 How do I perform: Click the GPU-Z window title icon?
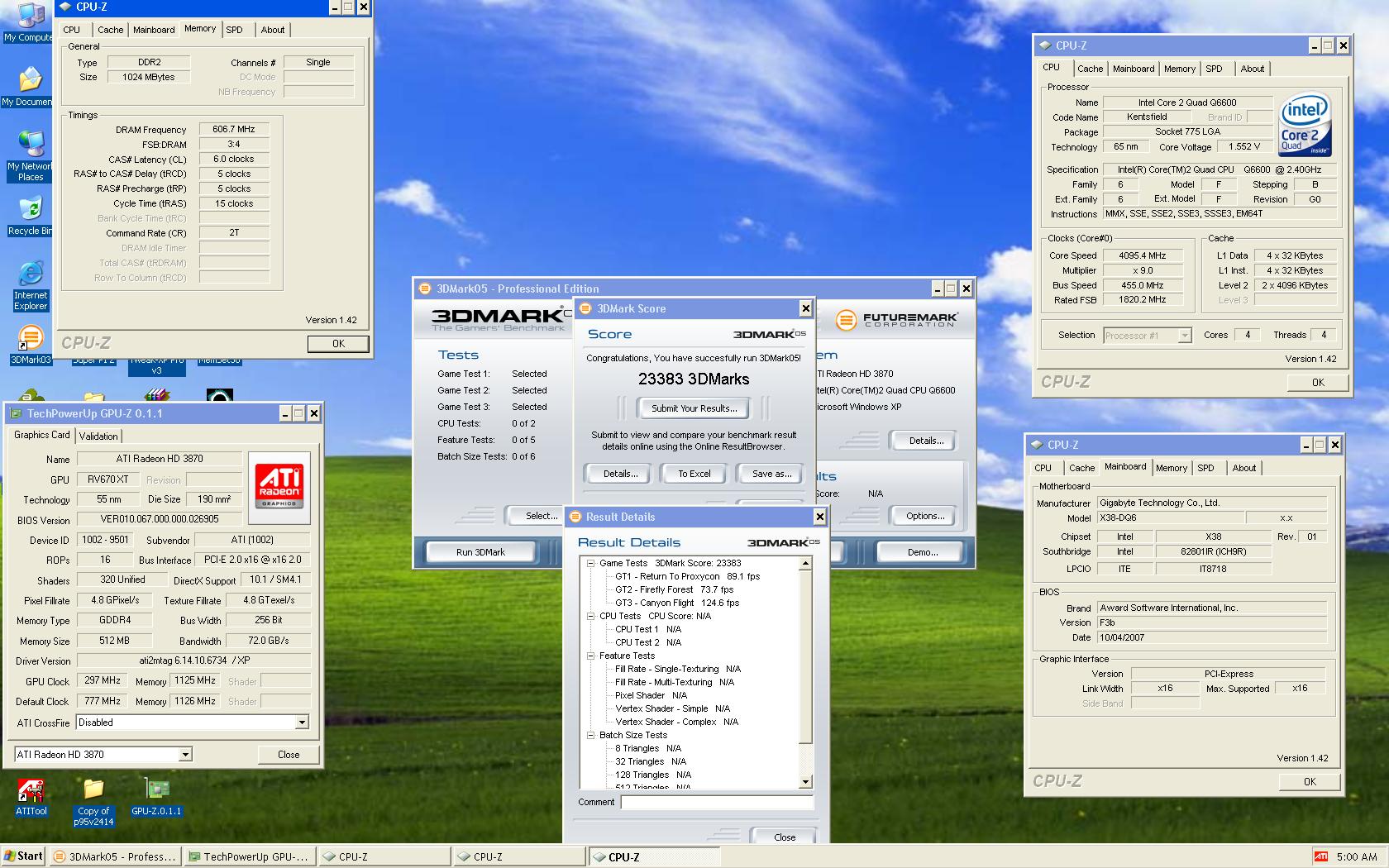coord(16,413)
